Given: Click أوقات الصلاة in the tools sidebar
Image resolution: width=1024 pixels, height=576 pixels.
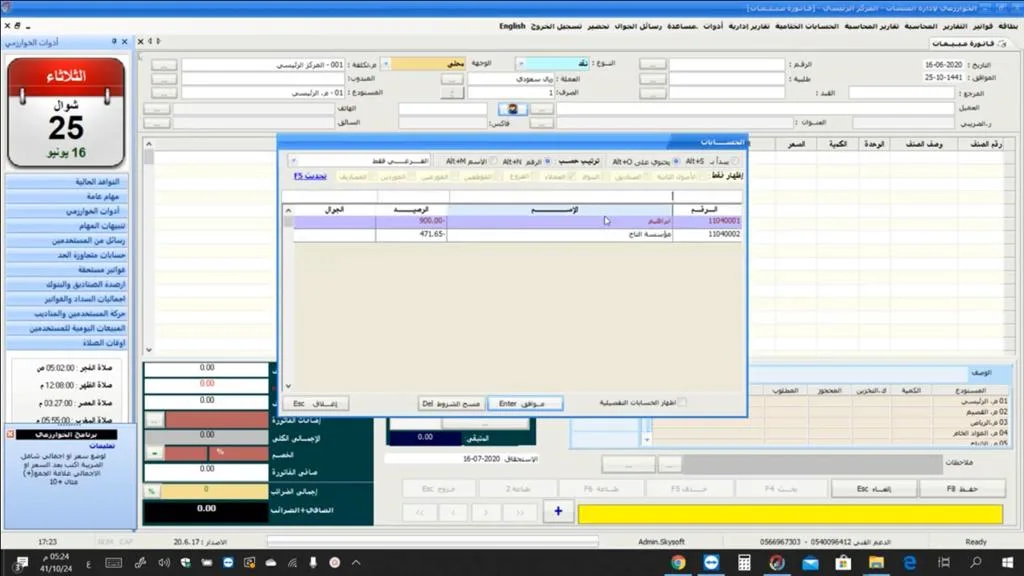Looking at the screenshot, I should 67,343.
